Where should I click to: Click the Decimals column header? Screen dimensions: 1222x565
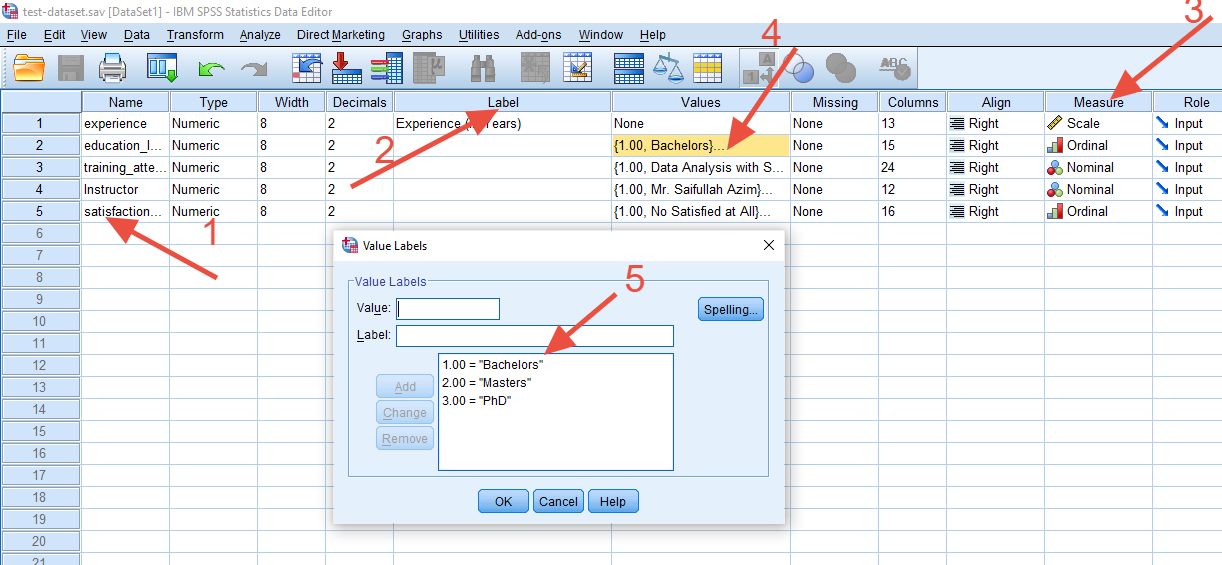coord(360,102)
